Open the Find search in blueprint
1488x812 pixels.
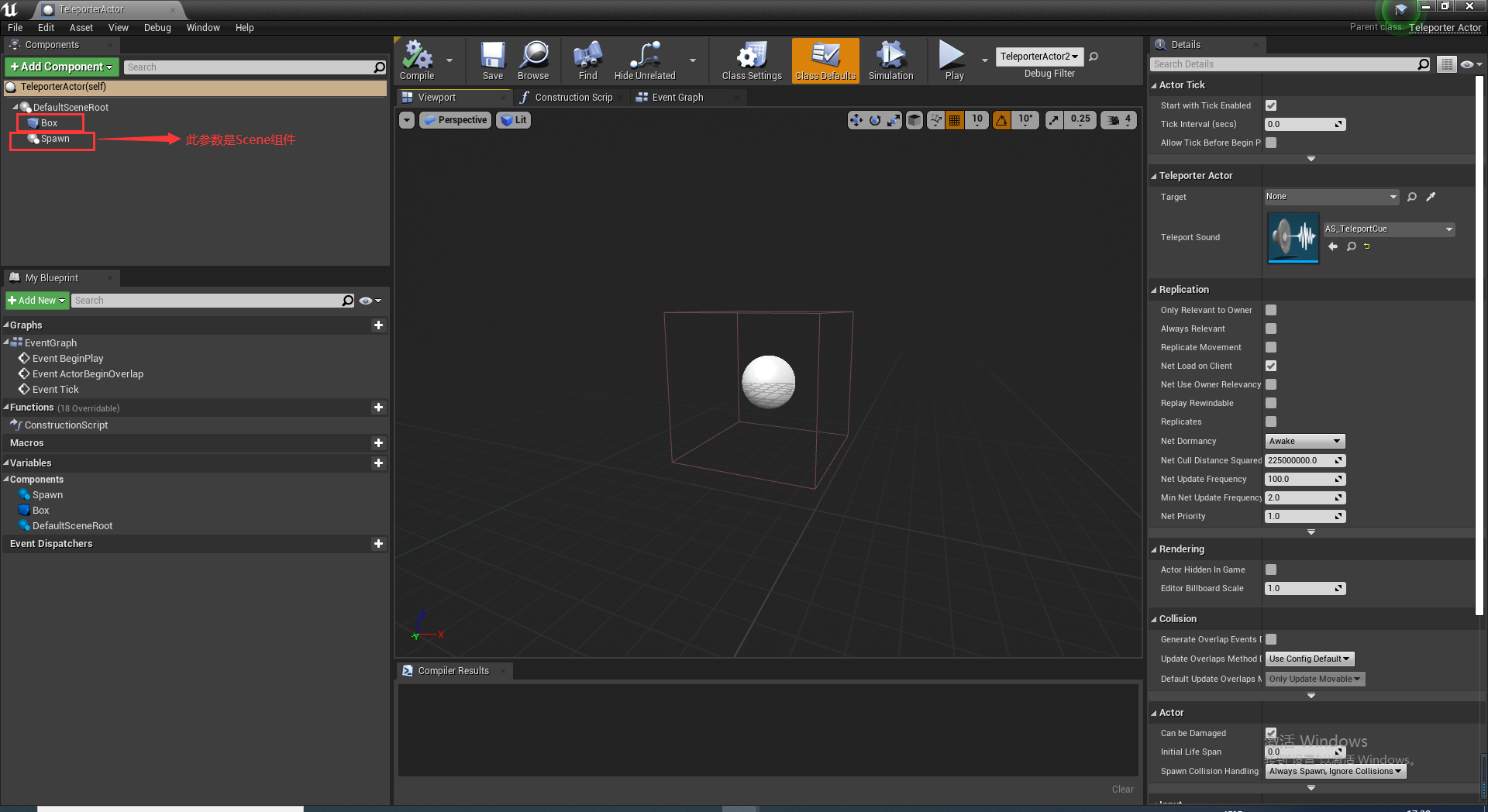click(x=587, y=60)
